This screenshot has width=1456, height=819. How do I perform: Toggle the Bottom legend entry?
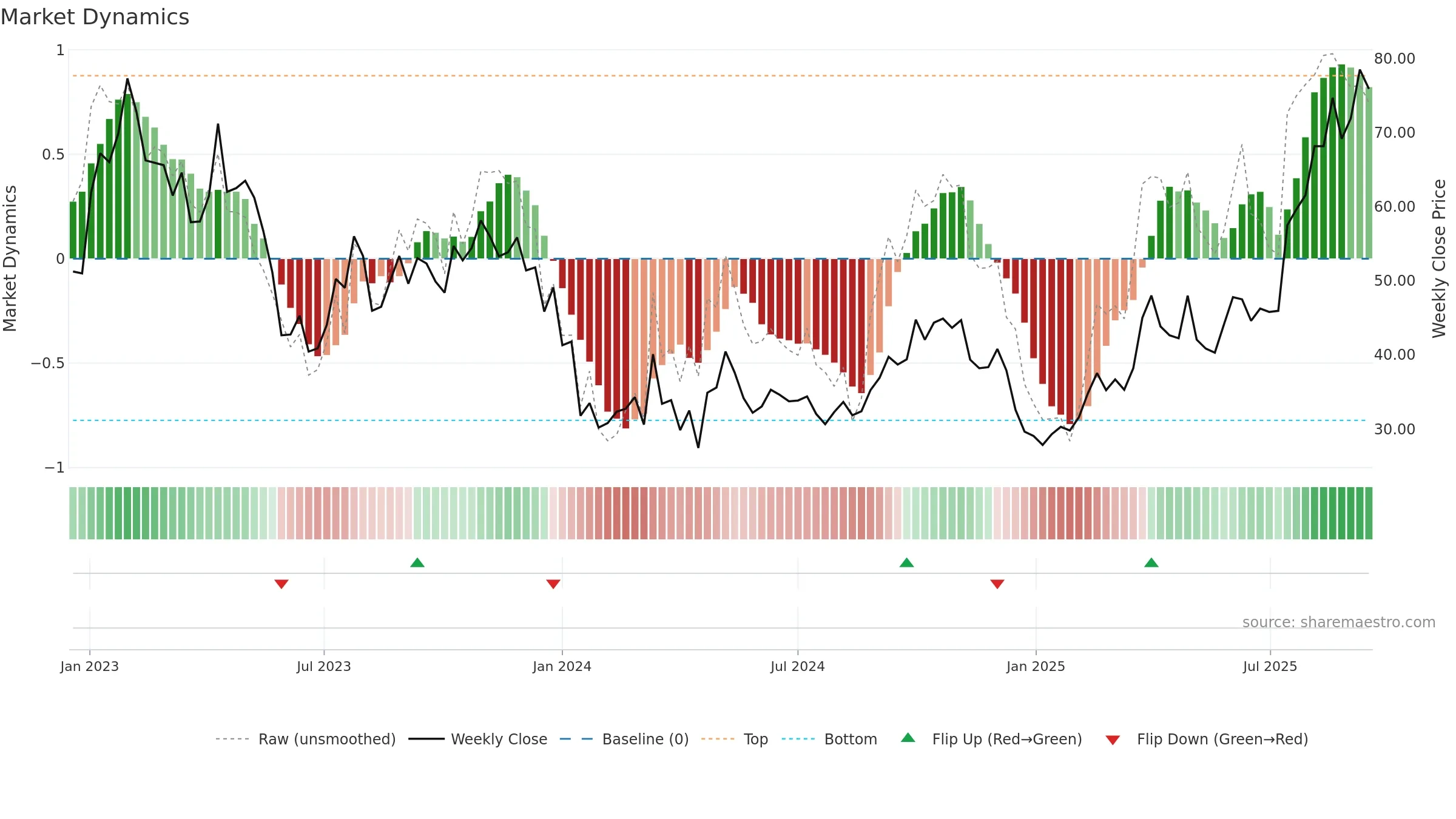(829, 739)
